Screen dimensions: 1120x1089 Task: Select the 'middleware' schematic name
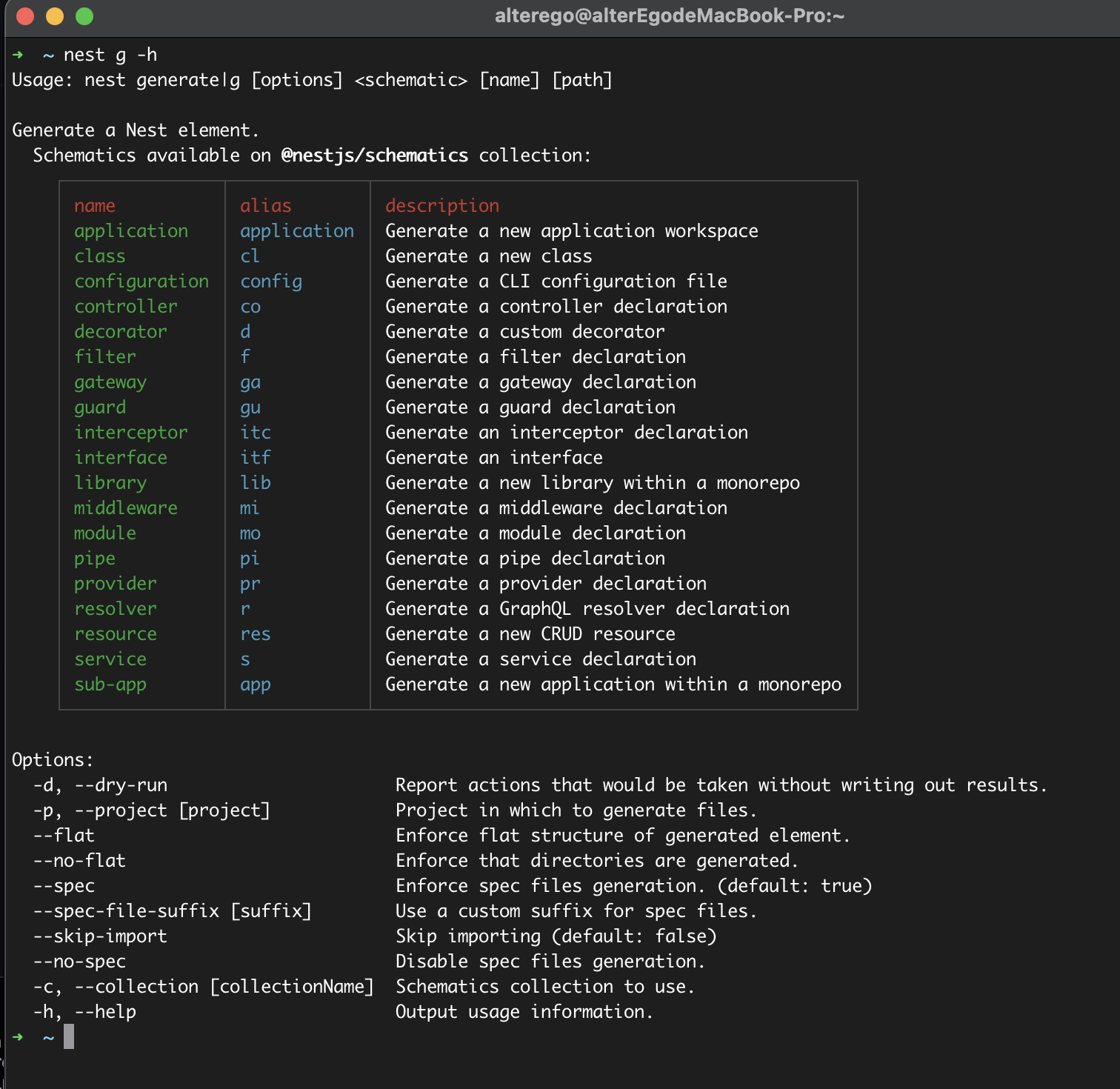(x=126, y=508)
